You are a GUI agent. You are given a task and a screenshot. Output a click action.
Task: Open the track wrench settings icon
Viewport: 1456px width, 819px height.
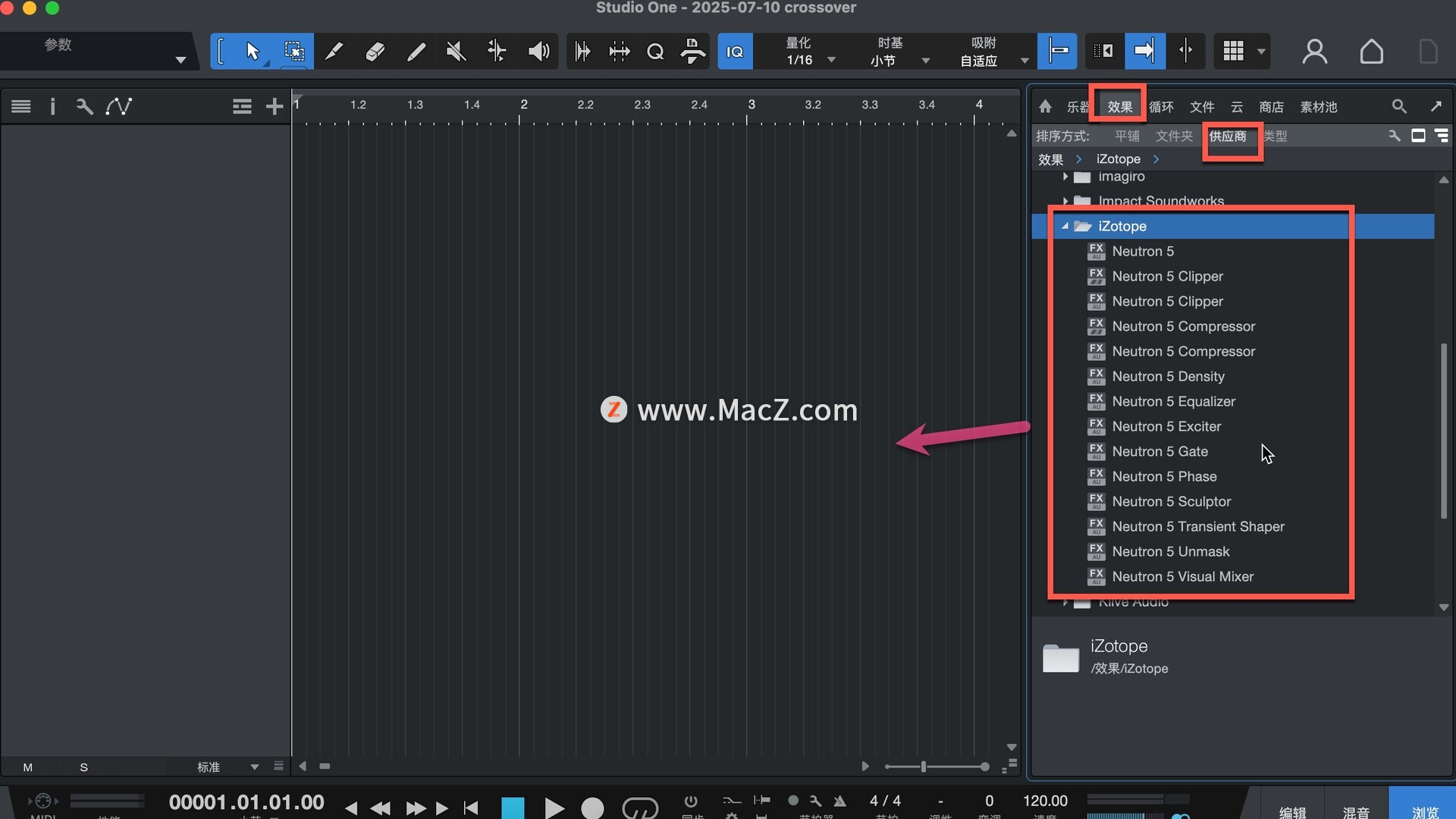click(x=84, y=106)
